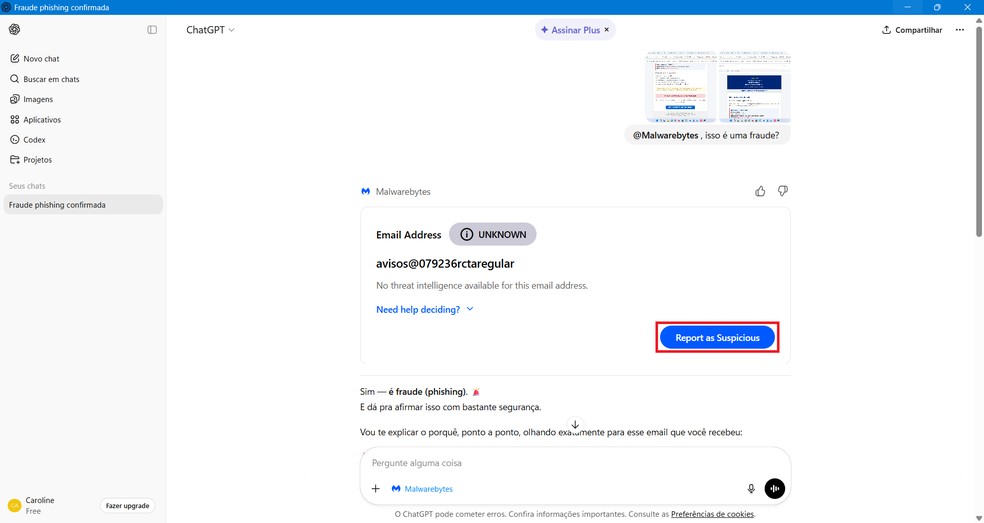The height and width of the screenshot is (523, 984).
Task: Click the CA avatar circle
Action: click(14, 505)
